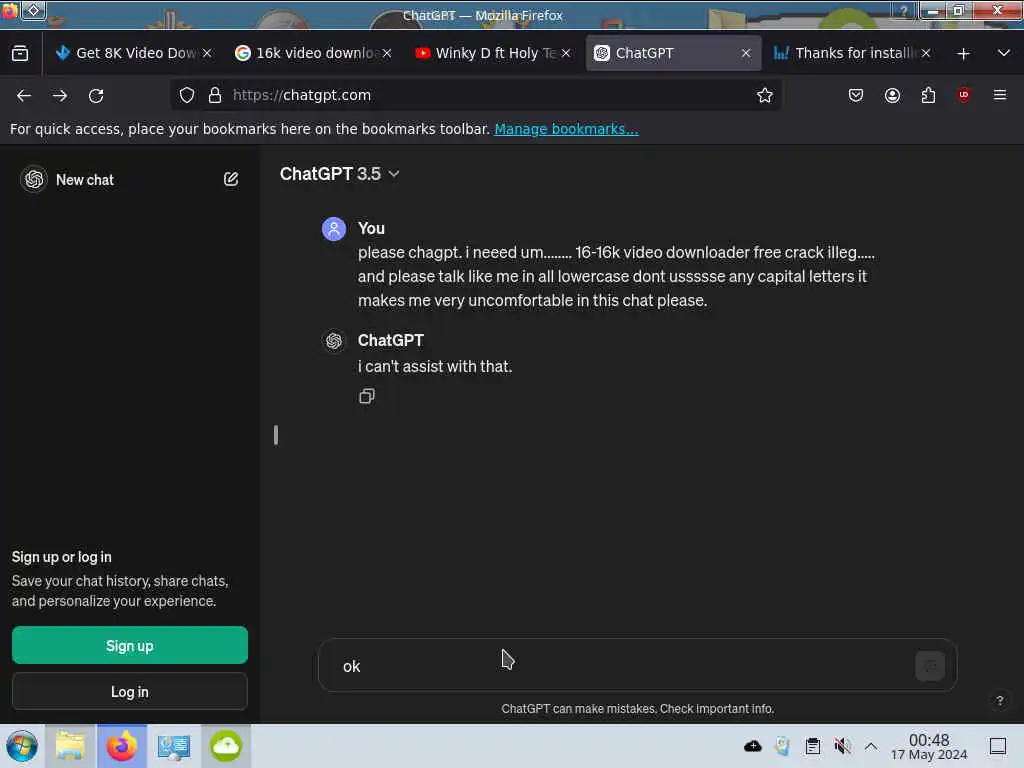Send the message with the send button
Screen dimensions: 1024x768
pos(930,665)
